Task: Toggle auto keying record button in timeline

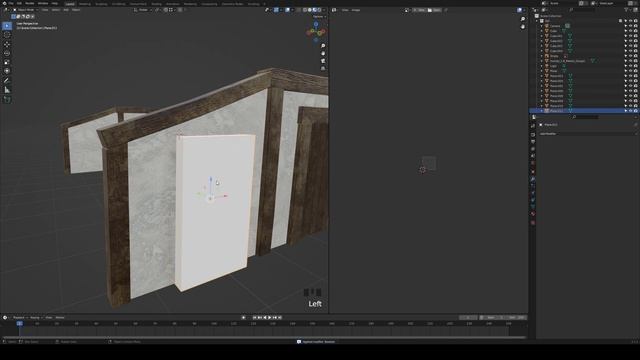Action: coord(244,318)
